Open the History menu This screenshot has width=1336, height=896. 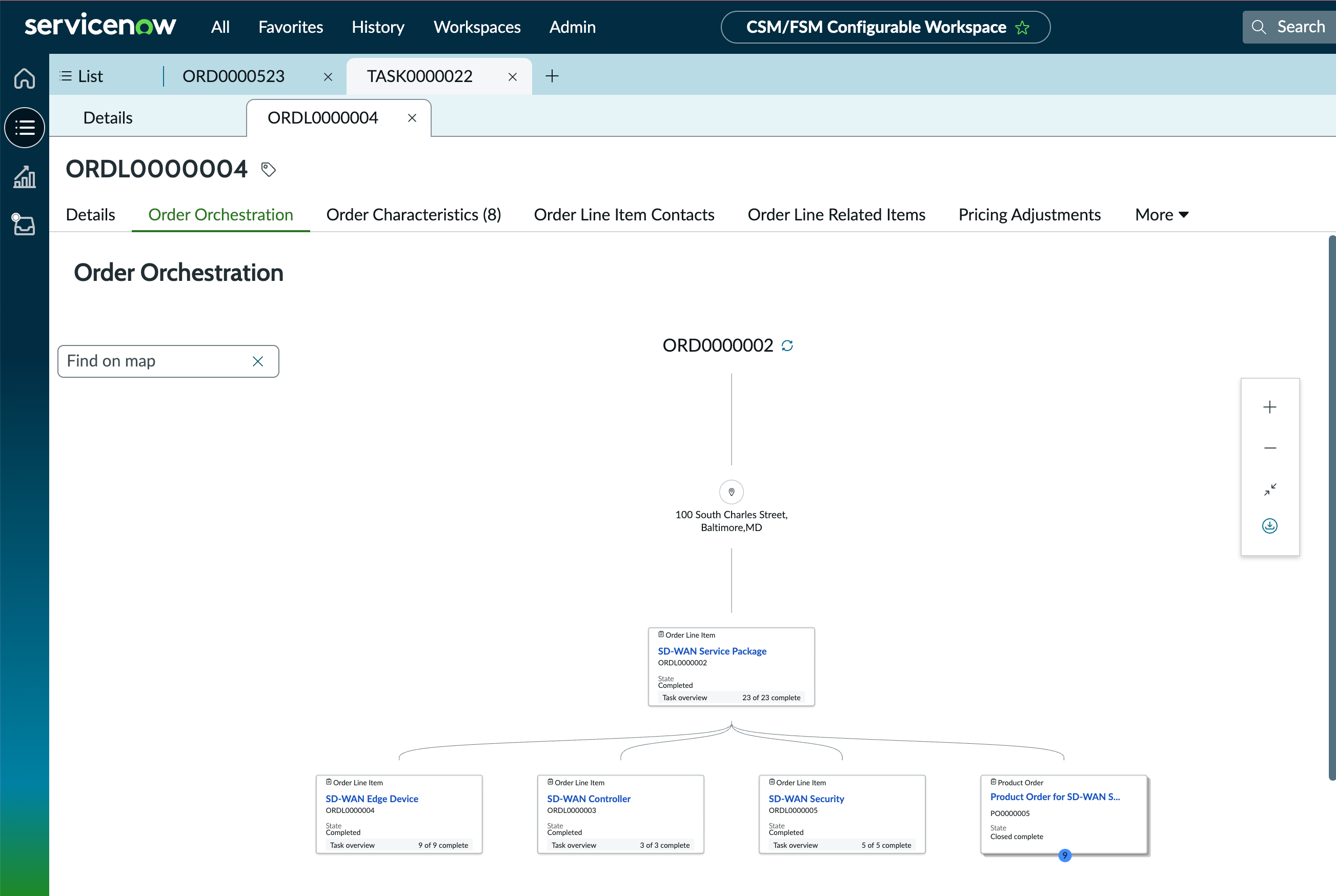click(x=378, y=27)
